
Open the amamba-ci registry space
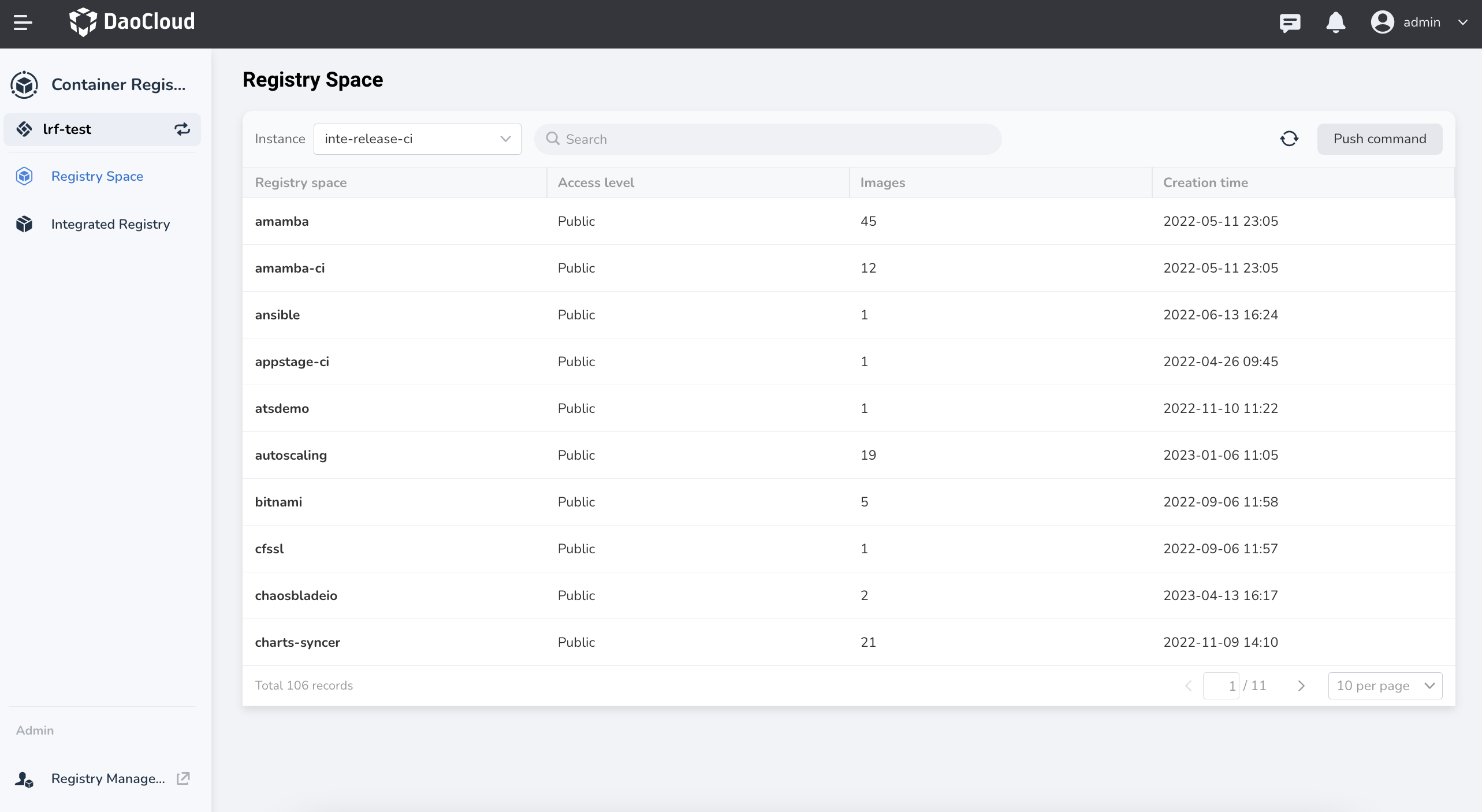tap(290, 268)
